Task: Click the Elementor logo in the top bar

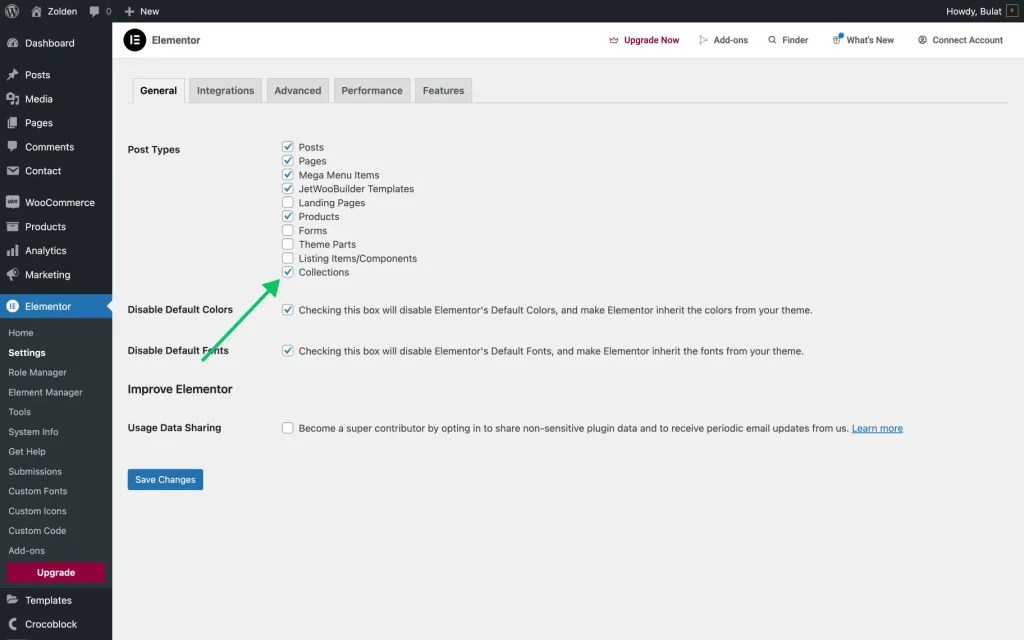Action: pyautogui.click(x=135, y=40)
